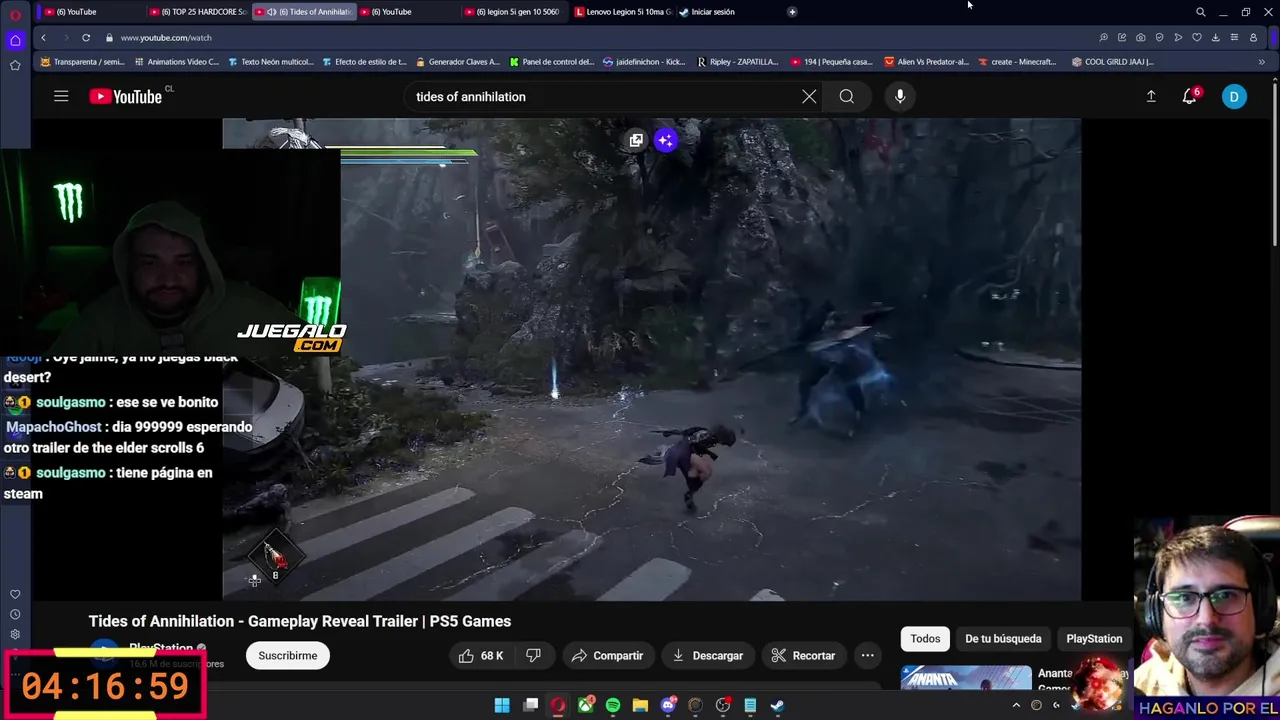Open sidebar heart icon at bottom
Image resolution: width=1280 pixels, height=720 pixels.
click(15, 594)
